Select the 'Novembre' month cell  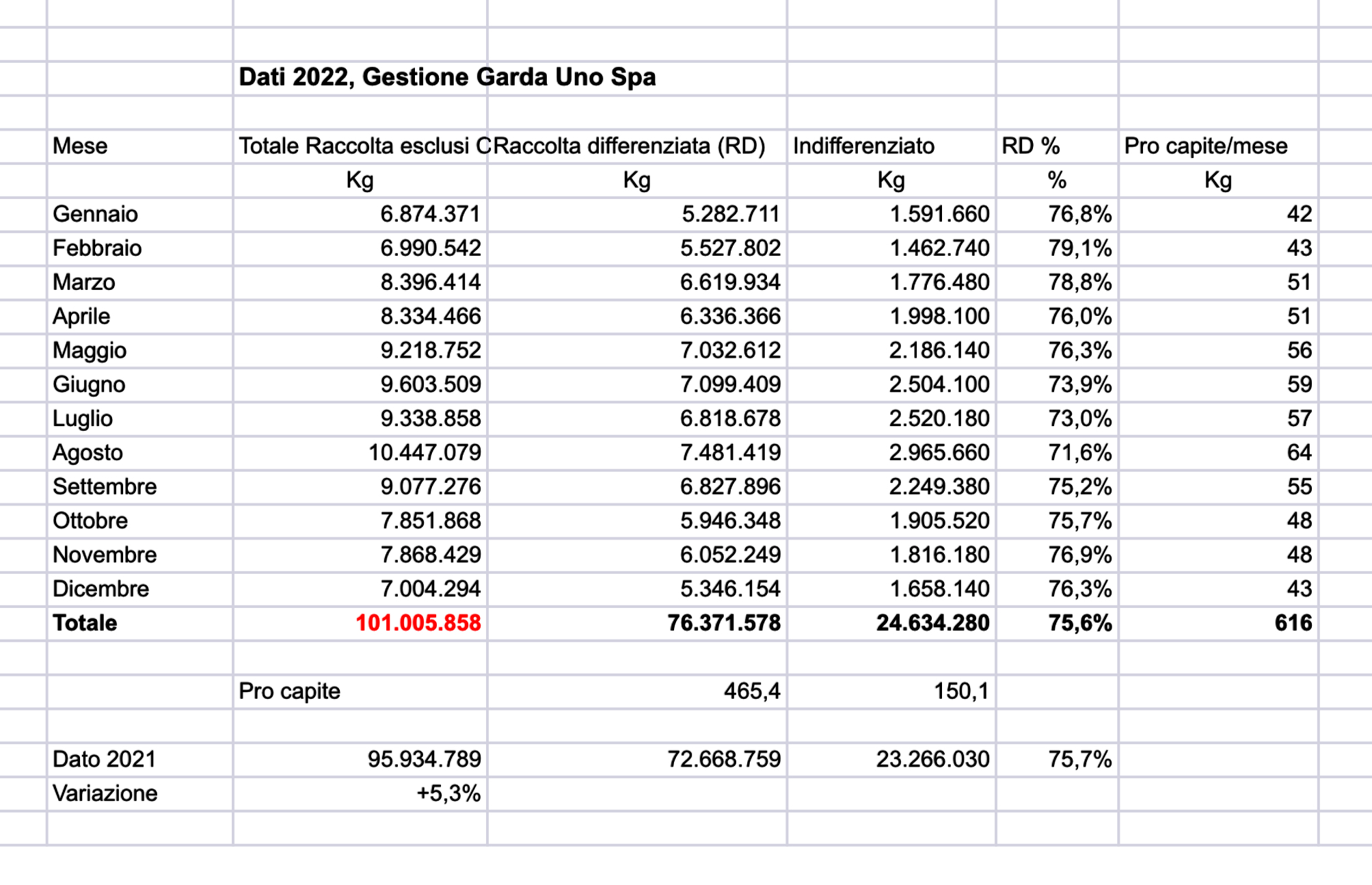(105, 555)
